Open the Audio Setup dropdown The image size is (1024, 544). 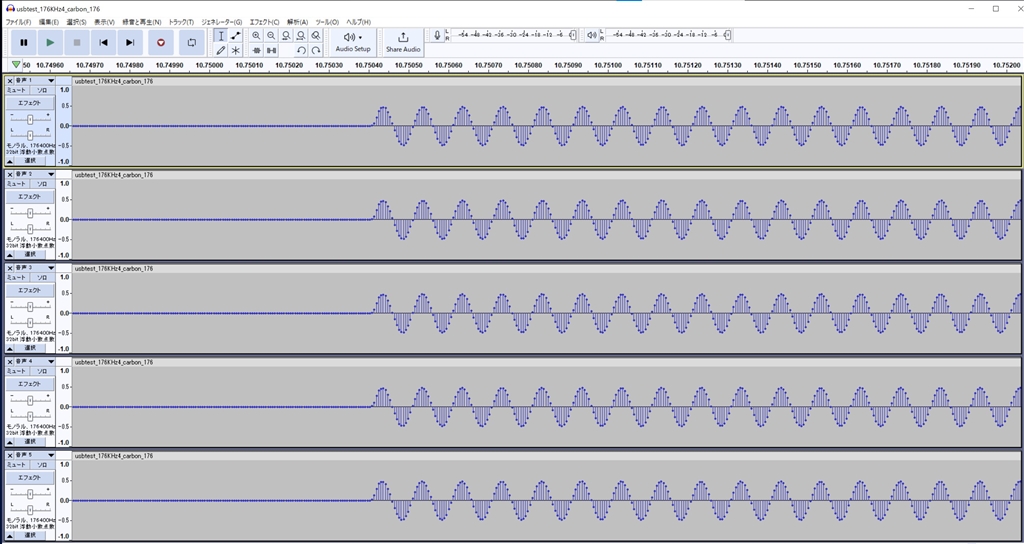click(352, 42)
